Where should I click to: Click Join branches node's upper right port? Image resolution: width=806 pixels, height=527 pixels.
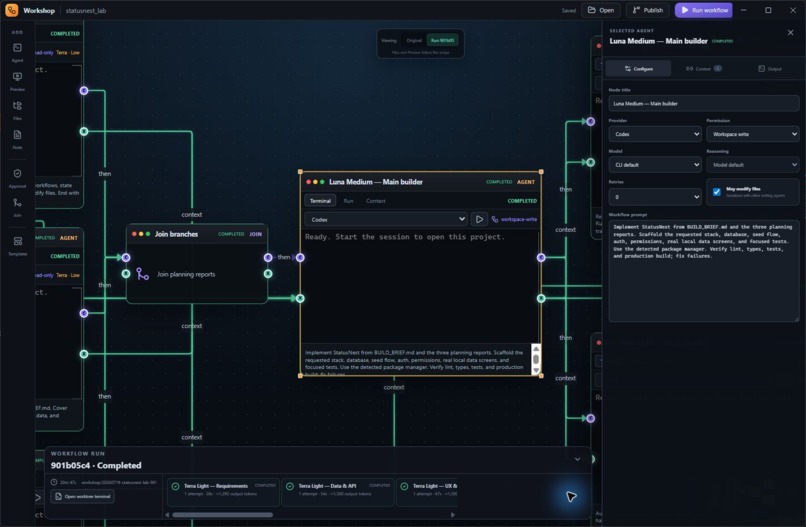(268, 258)
